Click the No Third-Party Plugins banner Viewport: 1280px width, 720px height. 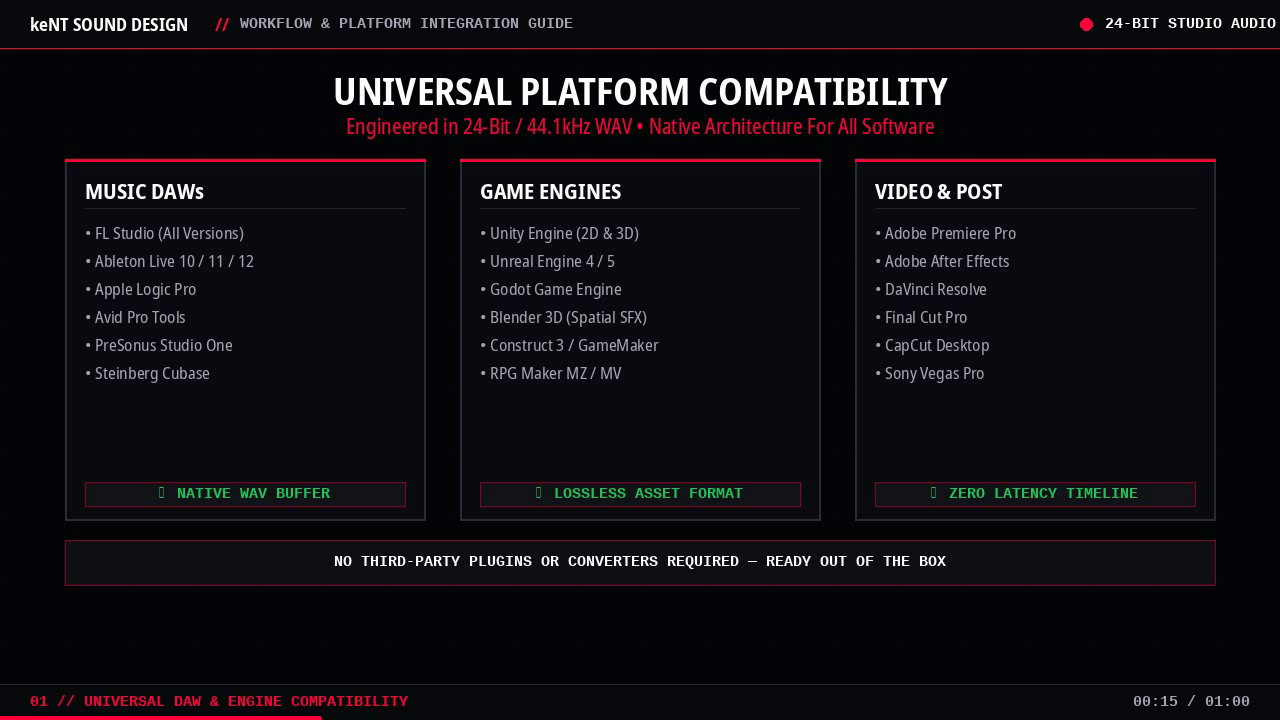tap(640, 563)
